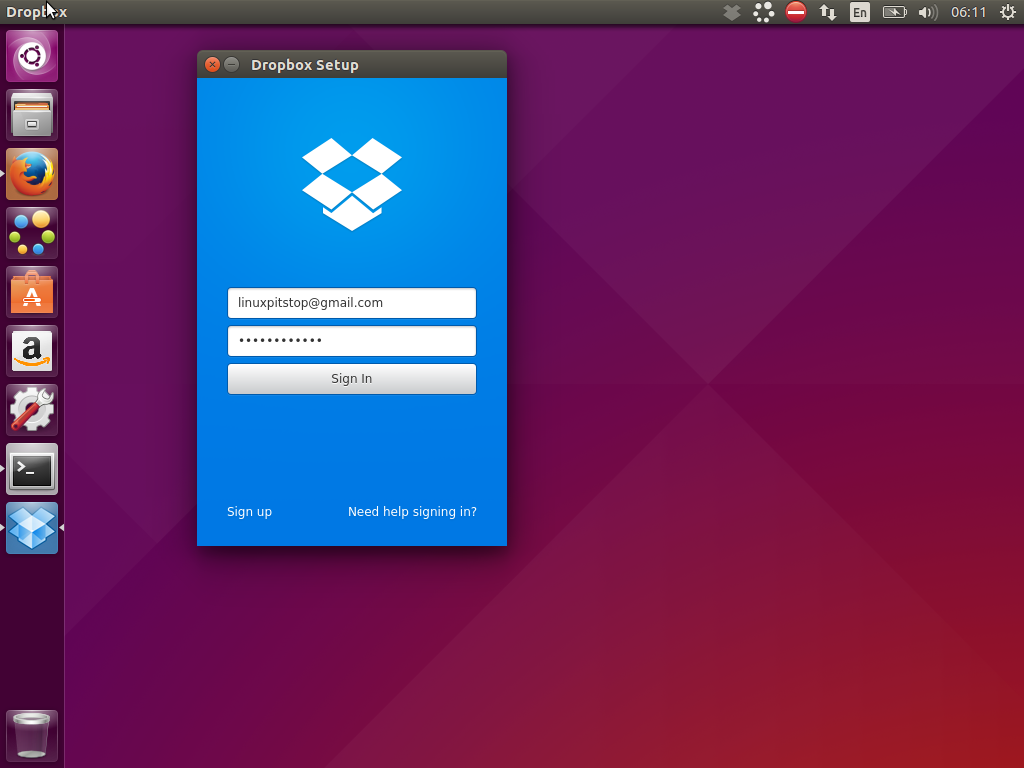Click email field with linuxpitstop@gmail.com
This screenshot has width=1024, height=768.
[x=352, y=303]
